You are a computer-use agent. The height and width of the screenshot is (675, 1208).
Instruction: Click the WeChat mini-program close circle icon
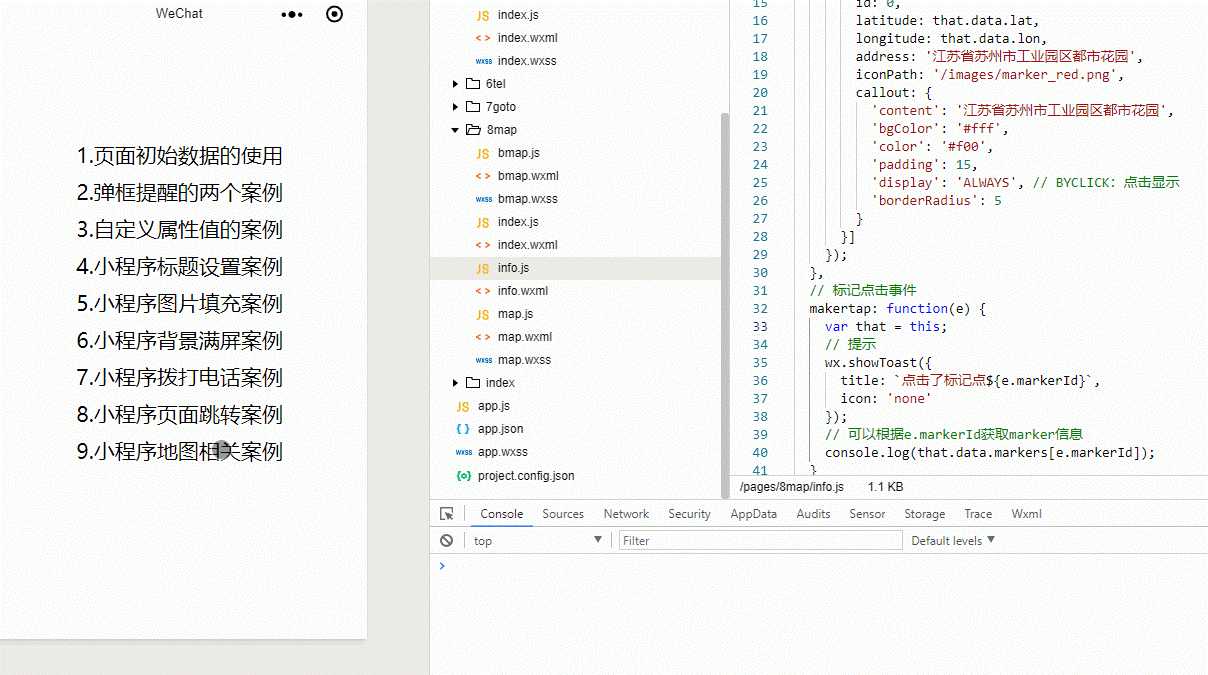pyautogui.click(x=335, y=14)
